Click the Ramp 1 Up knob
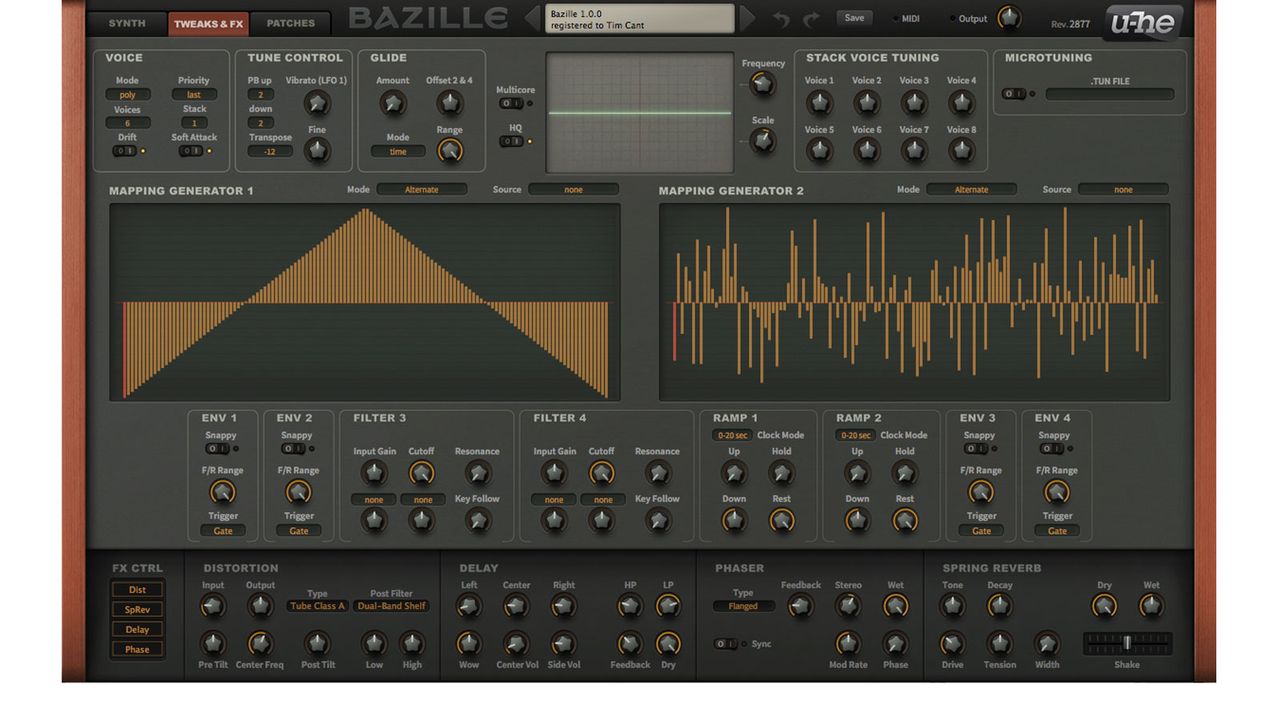The image size is (1280, 720). pos(734,473)
